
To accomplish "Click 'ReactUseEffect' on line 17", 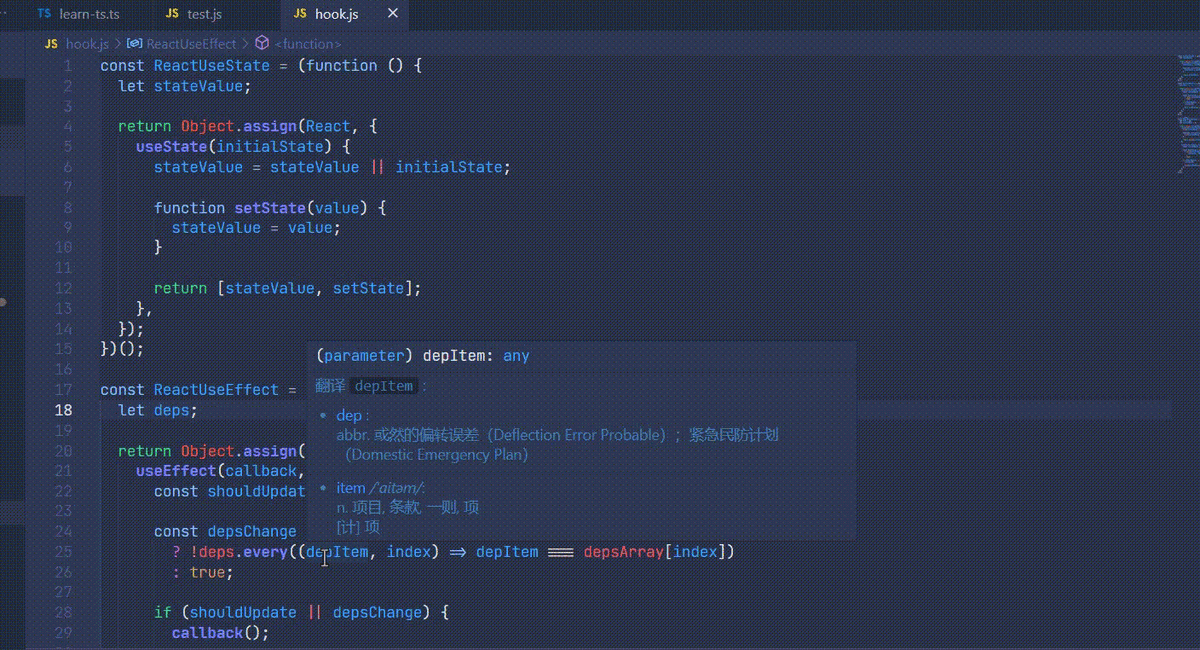I will [216, 390].
